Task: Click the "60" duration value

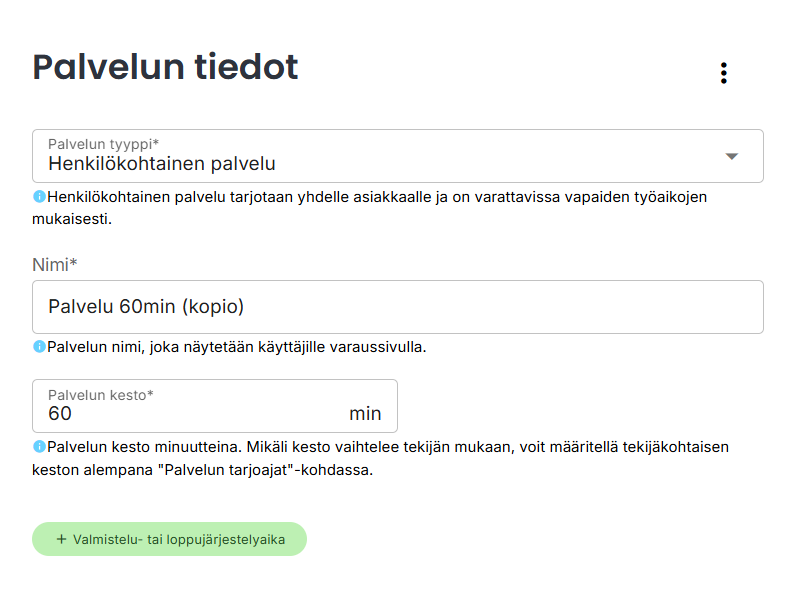Action: (x=60, y=414)
